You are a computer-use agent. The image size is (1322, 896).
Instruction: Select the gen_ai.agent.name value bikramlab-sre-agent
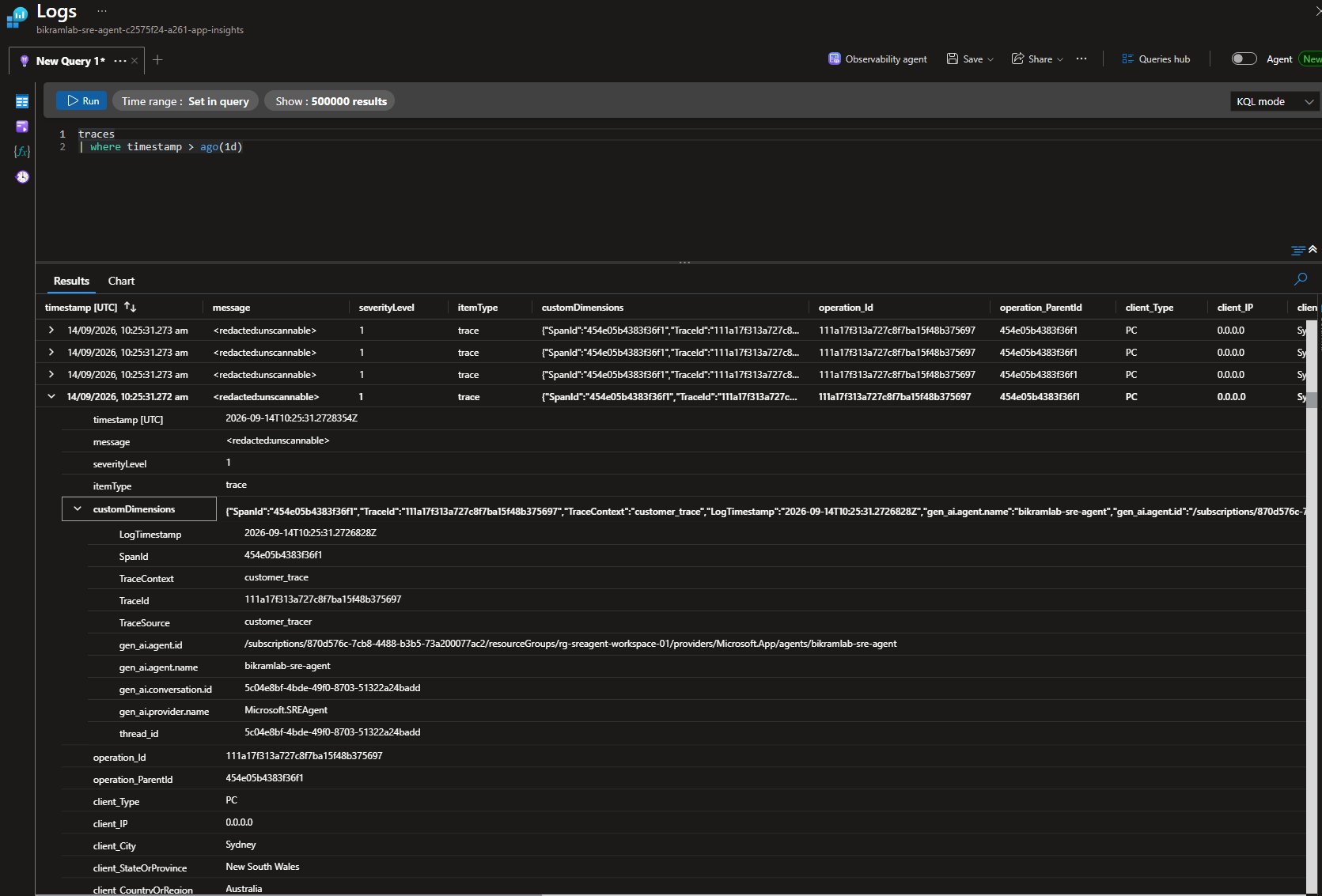[x=287, y=666]
